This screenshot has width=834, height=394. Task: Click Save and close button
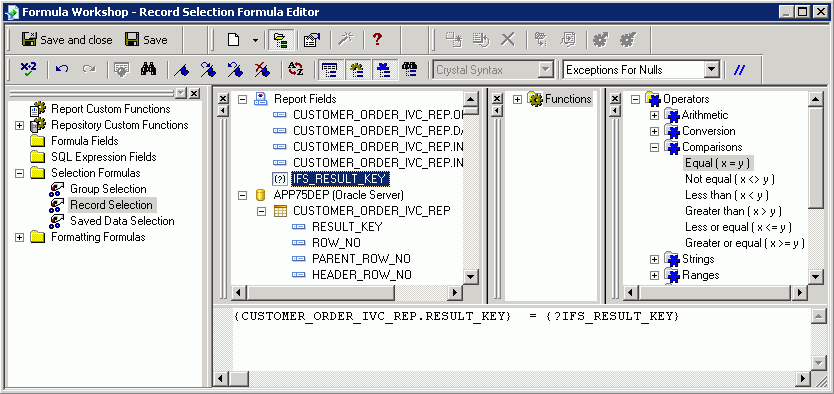pyautogui.click(x=66, y=40)
